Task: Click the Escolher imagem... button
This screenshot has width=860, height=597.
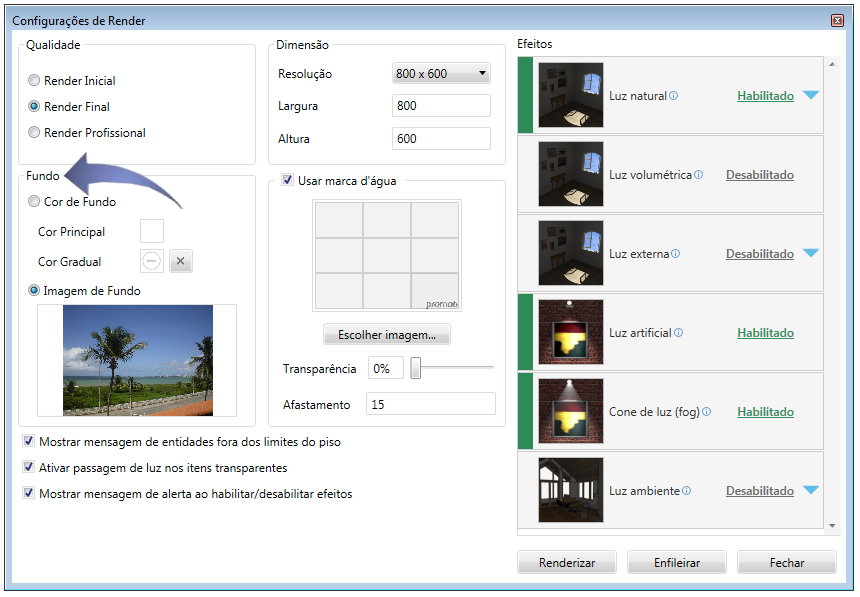Action: [387, 334]
